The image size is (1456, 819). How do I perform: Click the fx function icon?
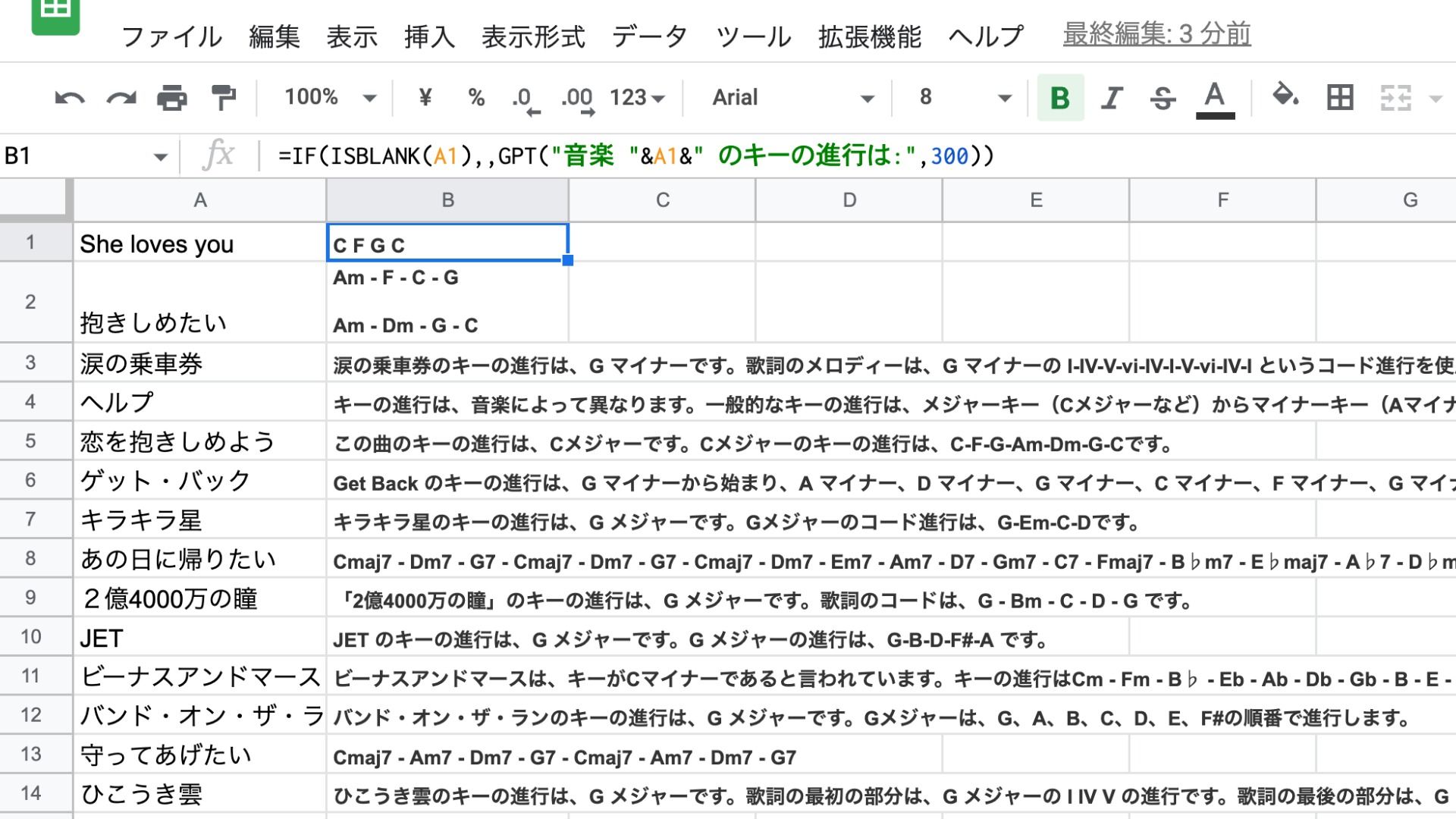coord(218,155)
